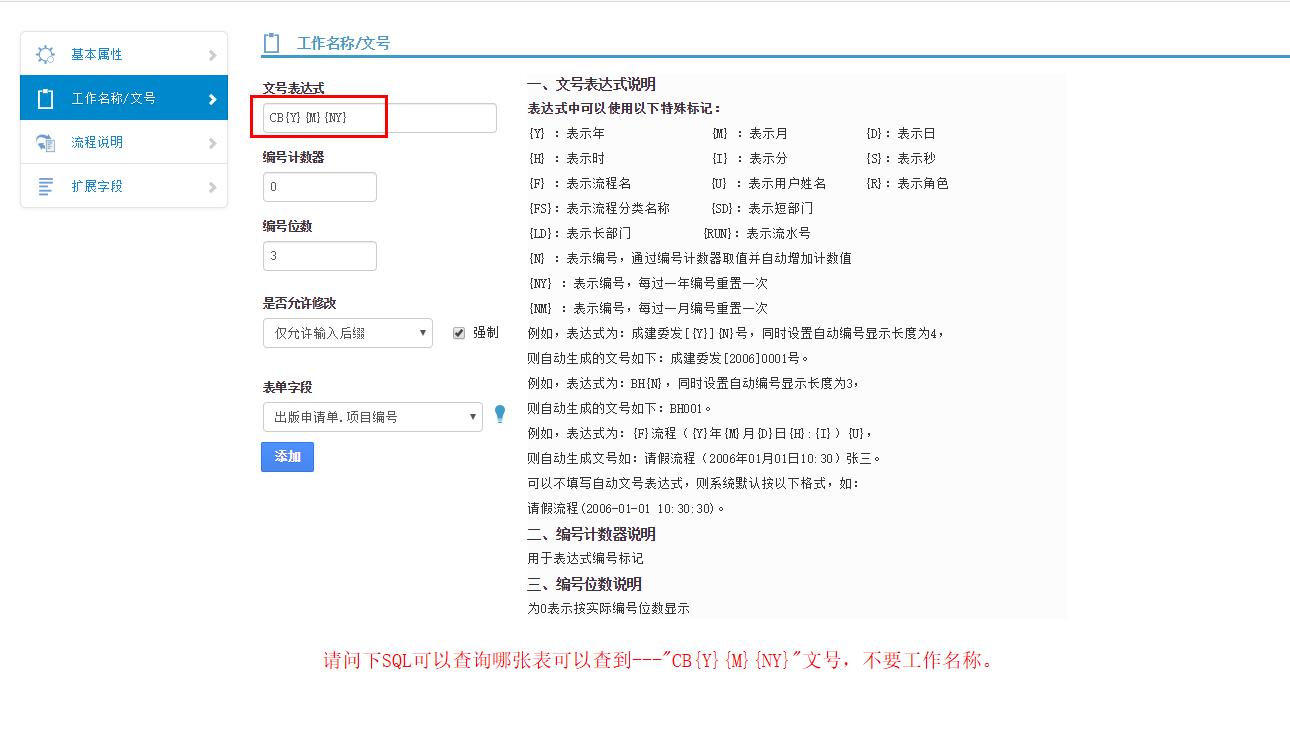Click the 一、文号表达式说明 heading
Viewport: 1290px width, 734px height.
(591, 84)
